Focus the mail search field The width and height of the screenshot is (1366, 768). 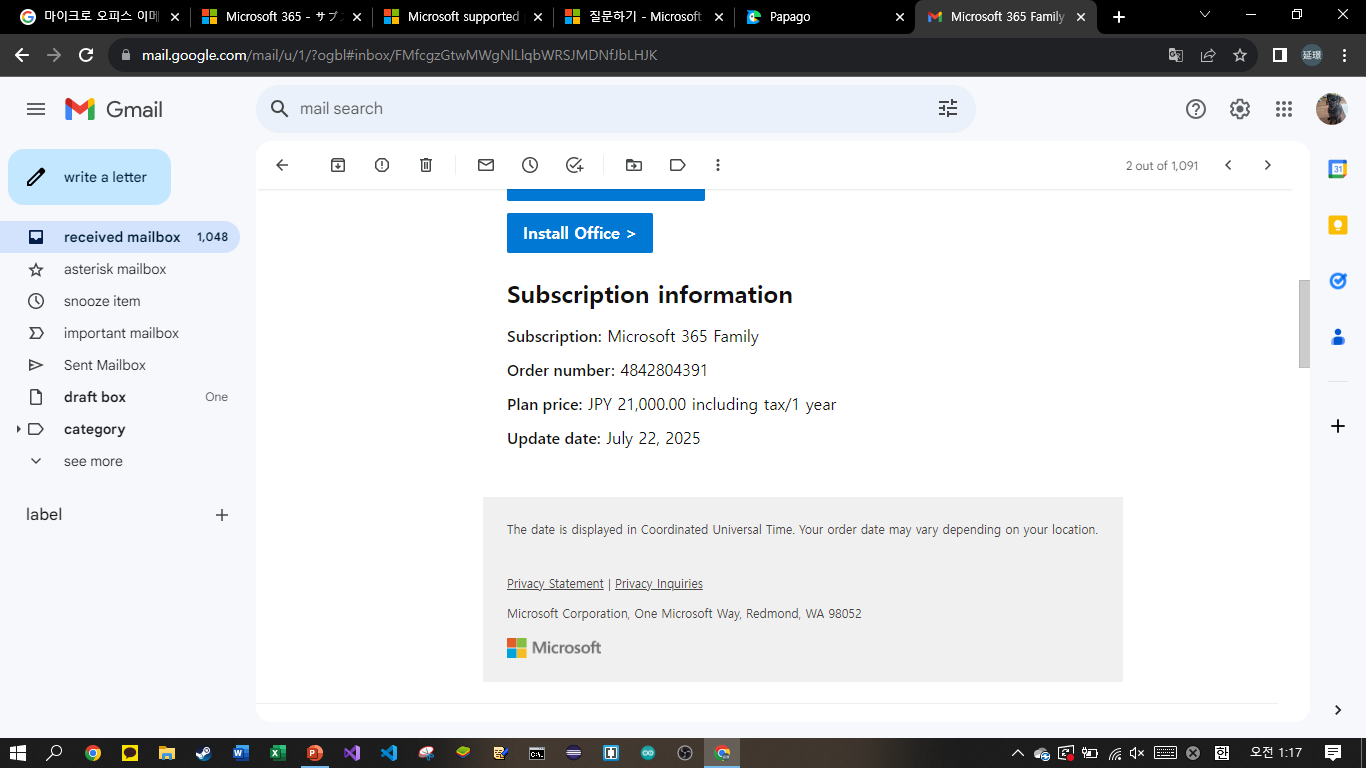tap(615, 109)
